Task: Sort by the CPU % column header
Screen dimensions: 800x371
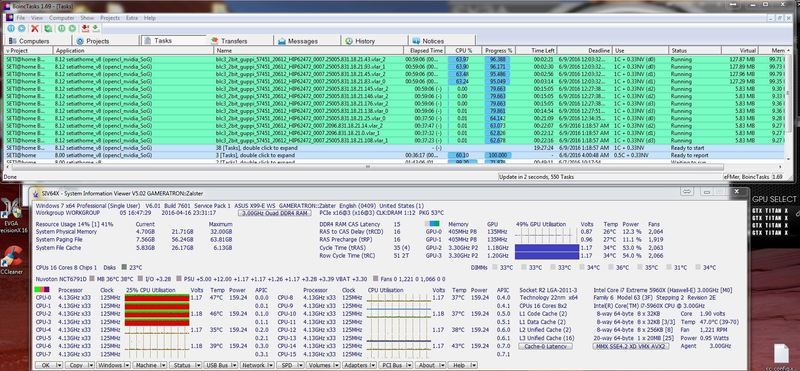Action: click(x=463, y=51)
